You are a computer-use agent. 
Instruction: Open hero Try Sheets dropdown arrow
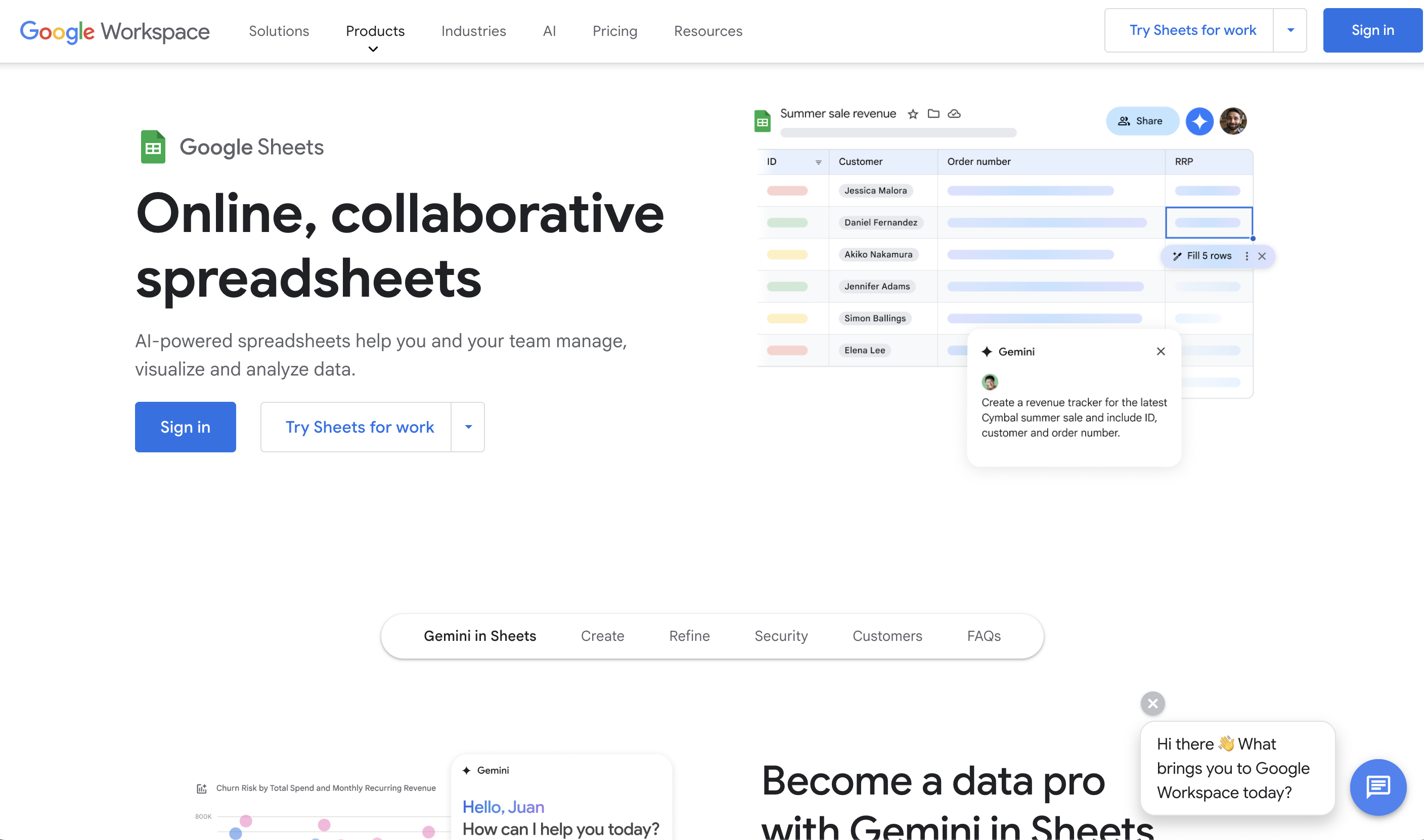coord(468,427)
